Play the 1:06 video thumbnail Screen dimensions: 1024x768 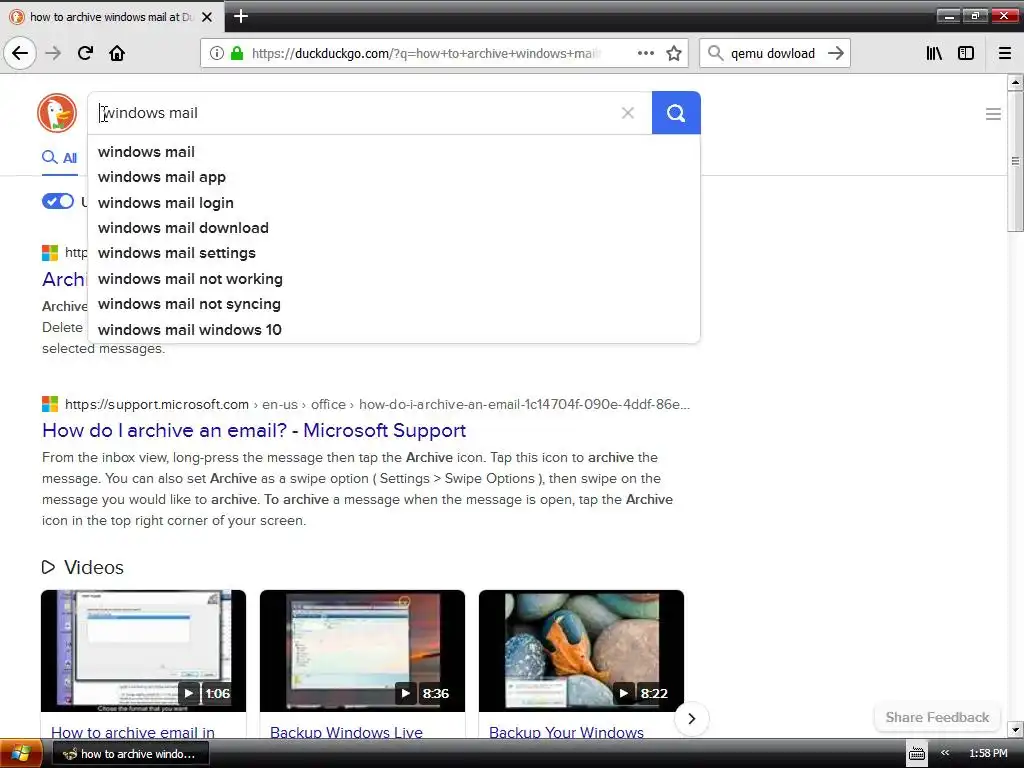coord(143,650)
